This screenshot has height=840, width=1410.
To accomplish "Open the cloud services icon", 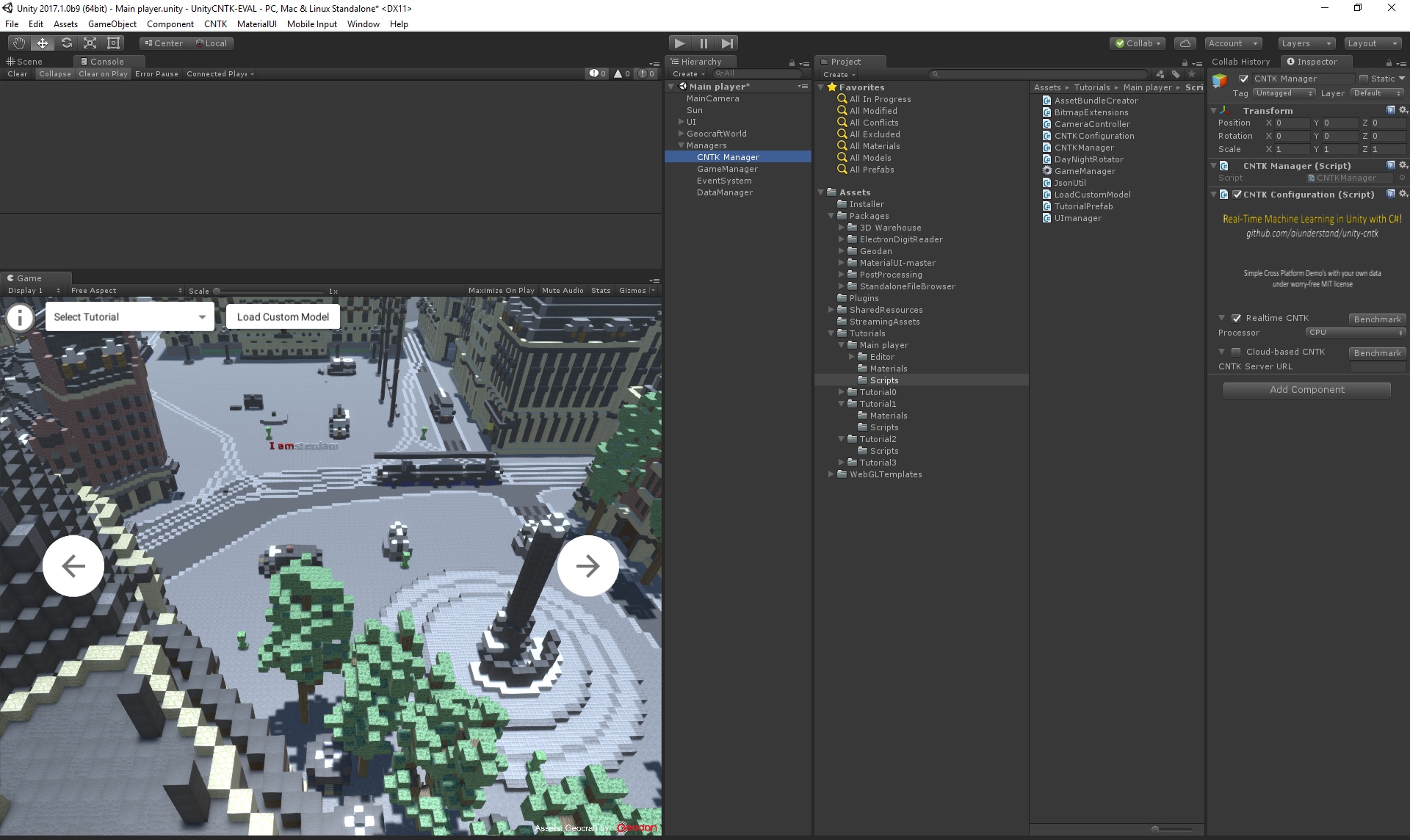I will (1185, 43).
